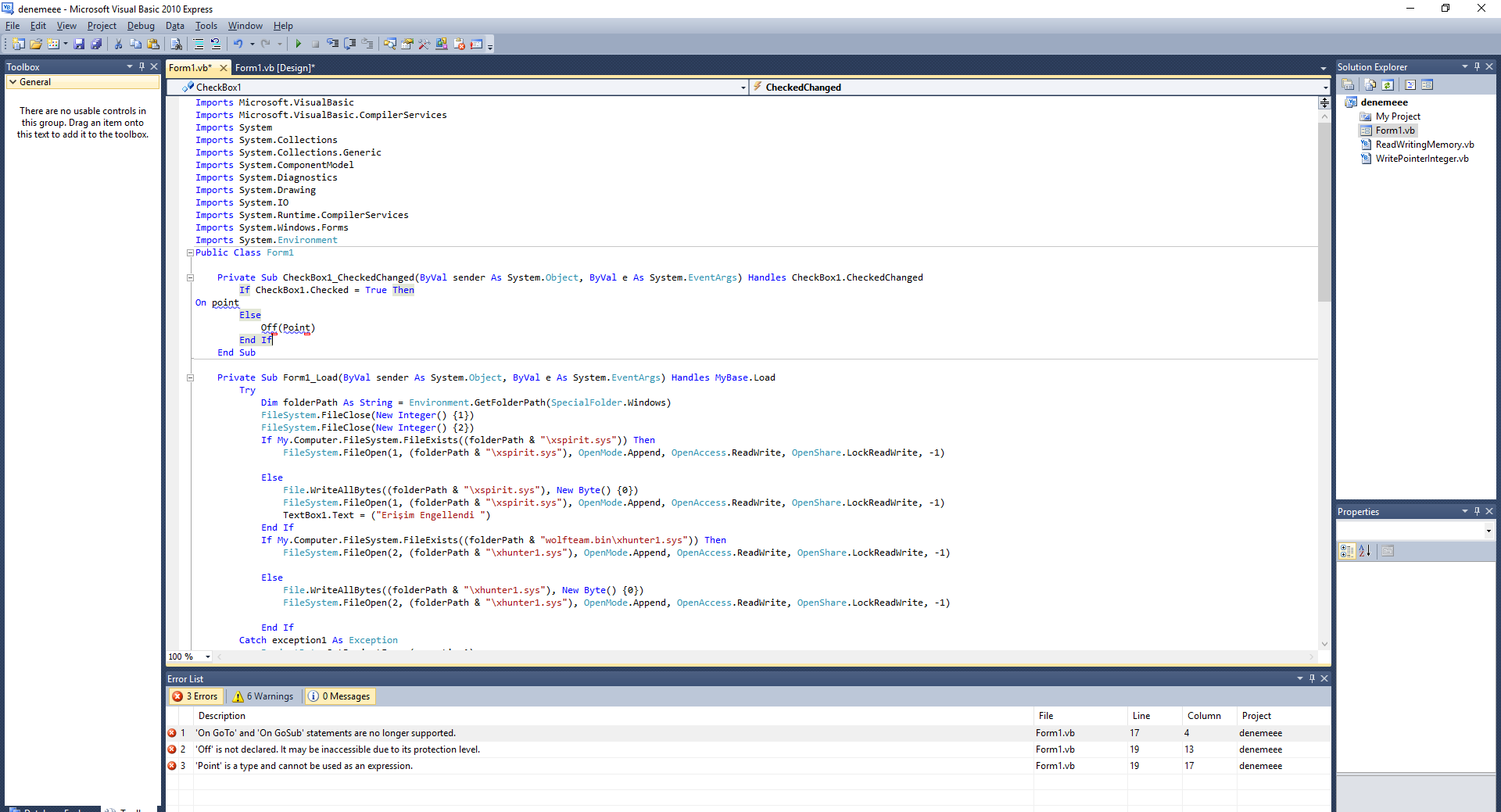Click the code editor vertical scrollbar thumb
The width and height of the screenshot is (1501, 812).
pos(1324,211)
